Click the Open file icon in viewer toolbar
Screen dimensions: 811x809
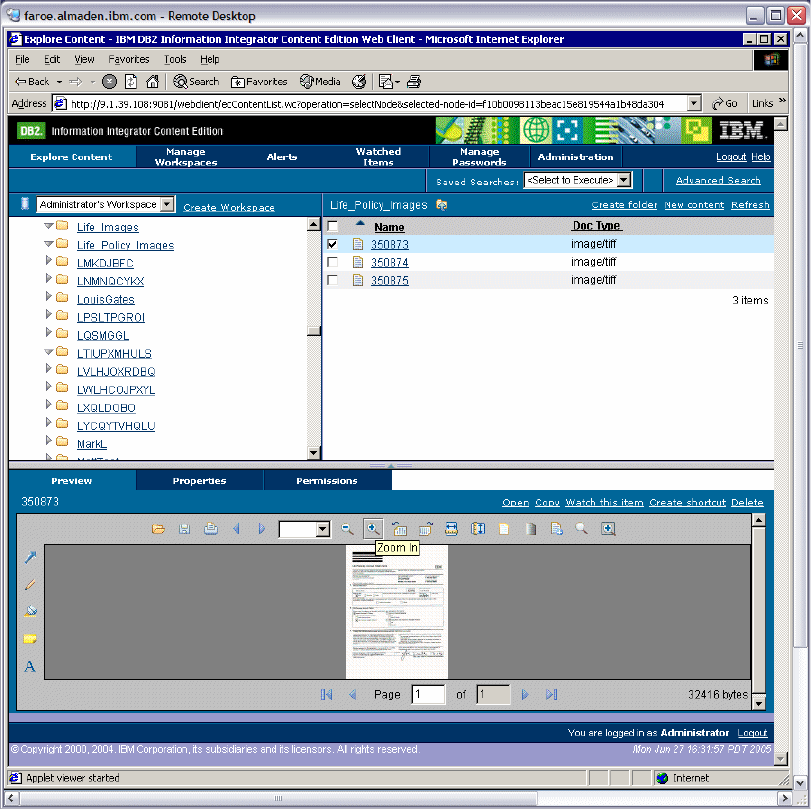coord(158,529)
